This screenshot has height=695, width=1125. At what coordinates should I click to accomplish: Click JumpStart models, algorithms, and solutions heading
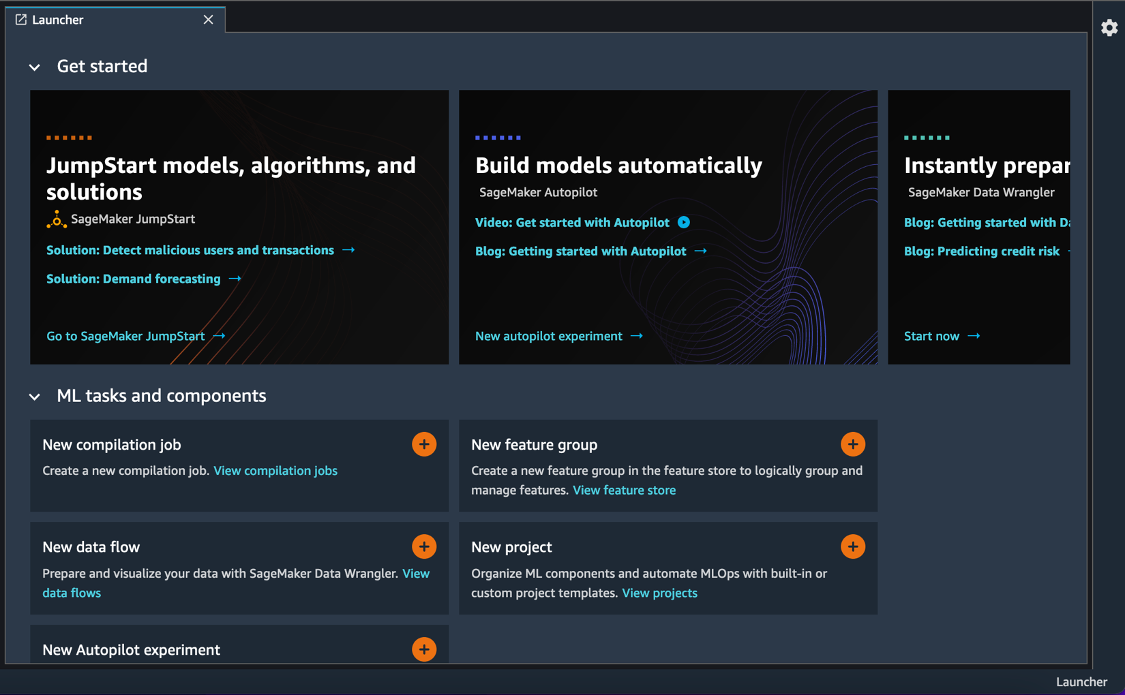(x=231, y=179)
